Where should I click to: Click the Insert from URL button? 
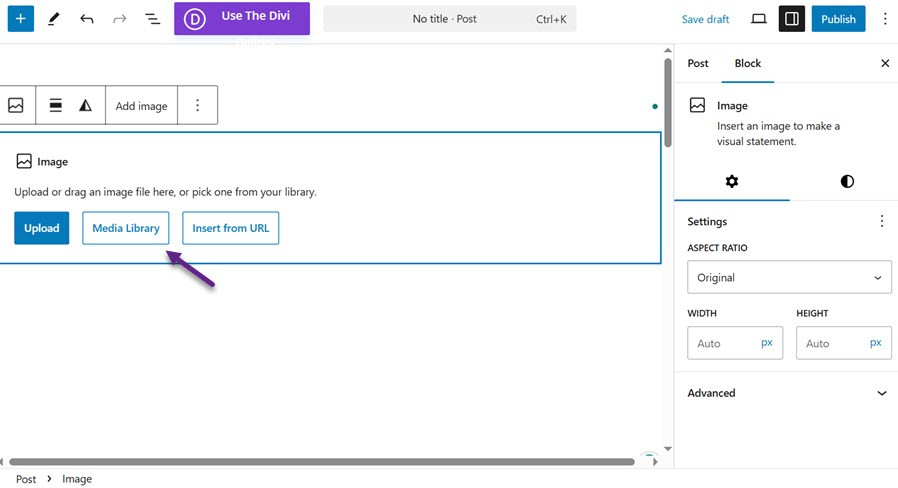tap(230, 228)
